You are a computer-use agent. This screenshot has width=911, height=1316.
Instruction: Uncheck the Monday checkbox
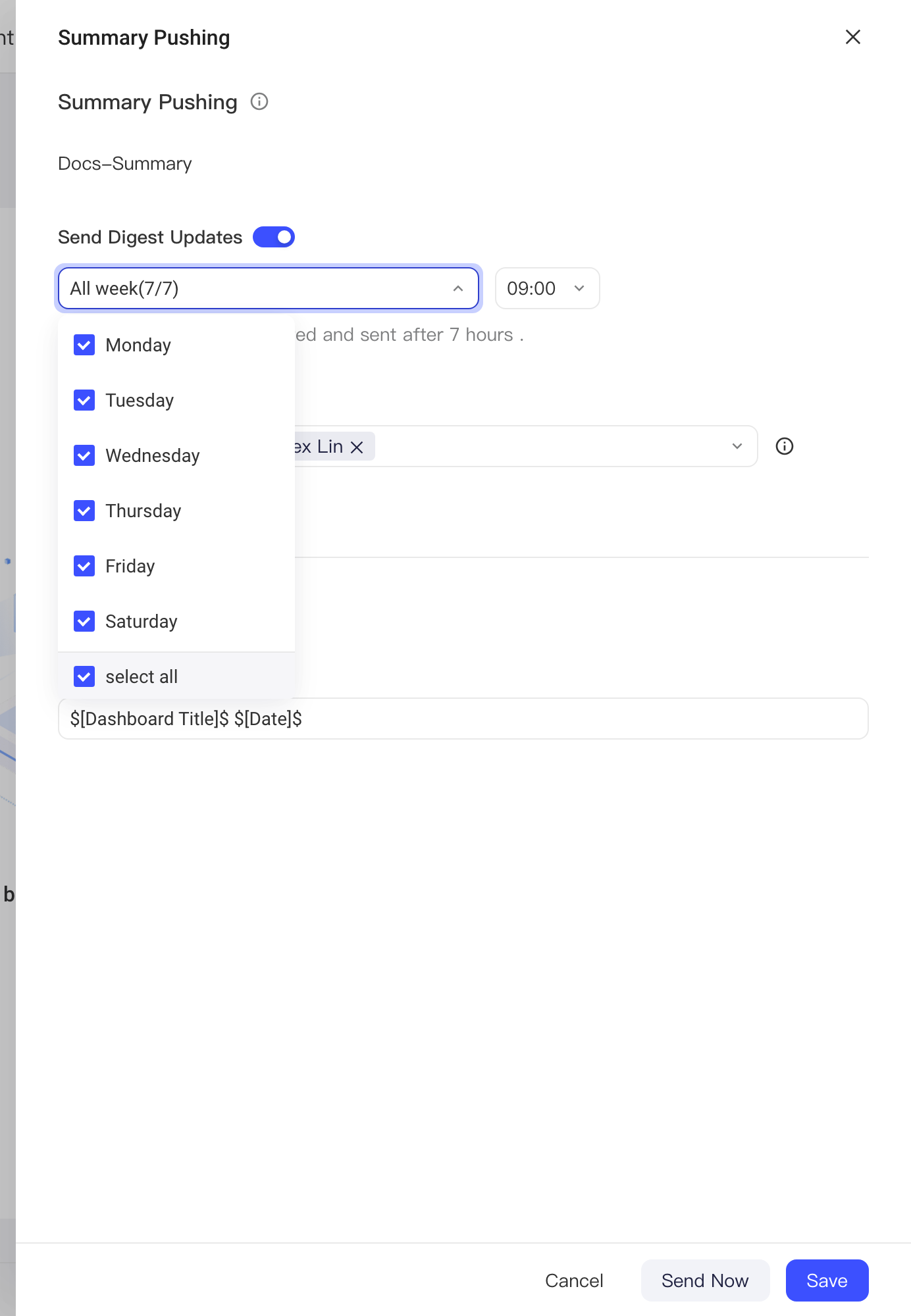point(84,345)
